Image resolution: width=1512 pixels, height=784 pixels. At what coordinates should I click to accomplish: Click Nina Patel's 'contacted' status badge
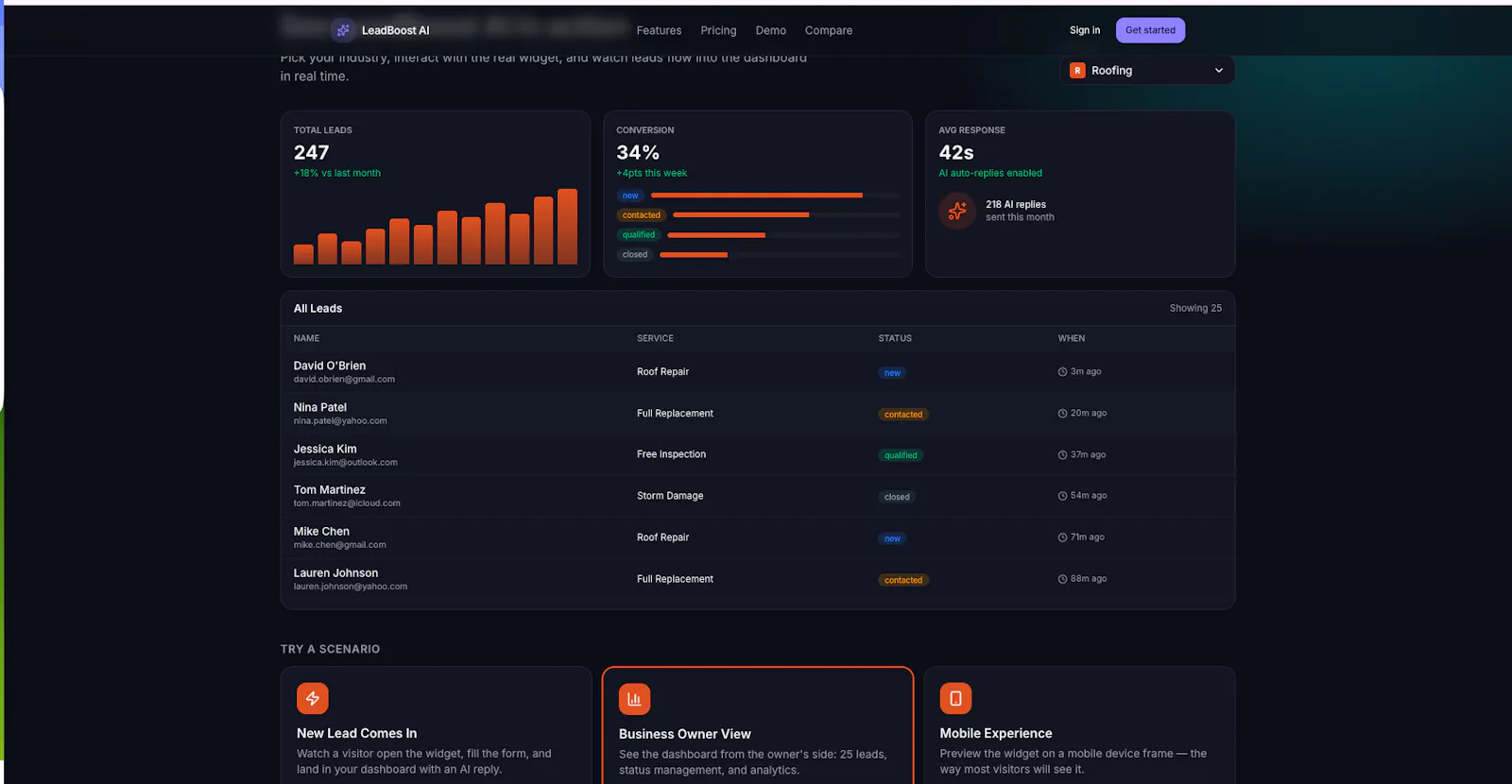point(903,415)
